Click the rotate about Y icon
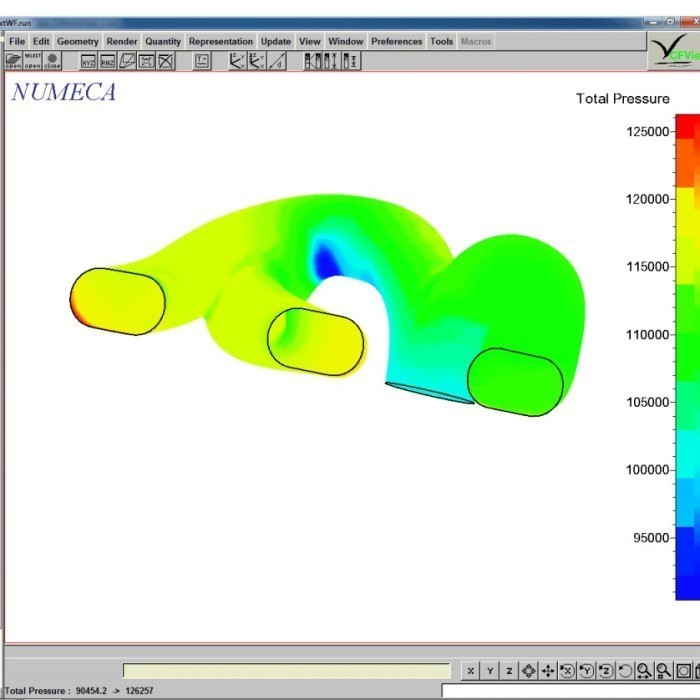Screen dimensions: 700x700 586,671
